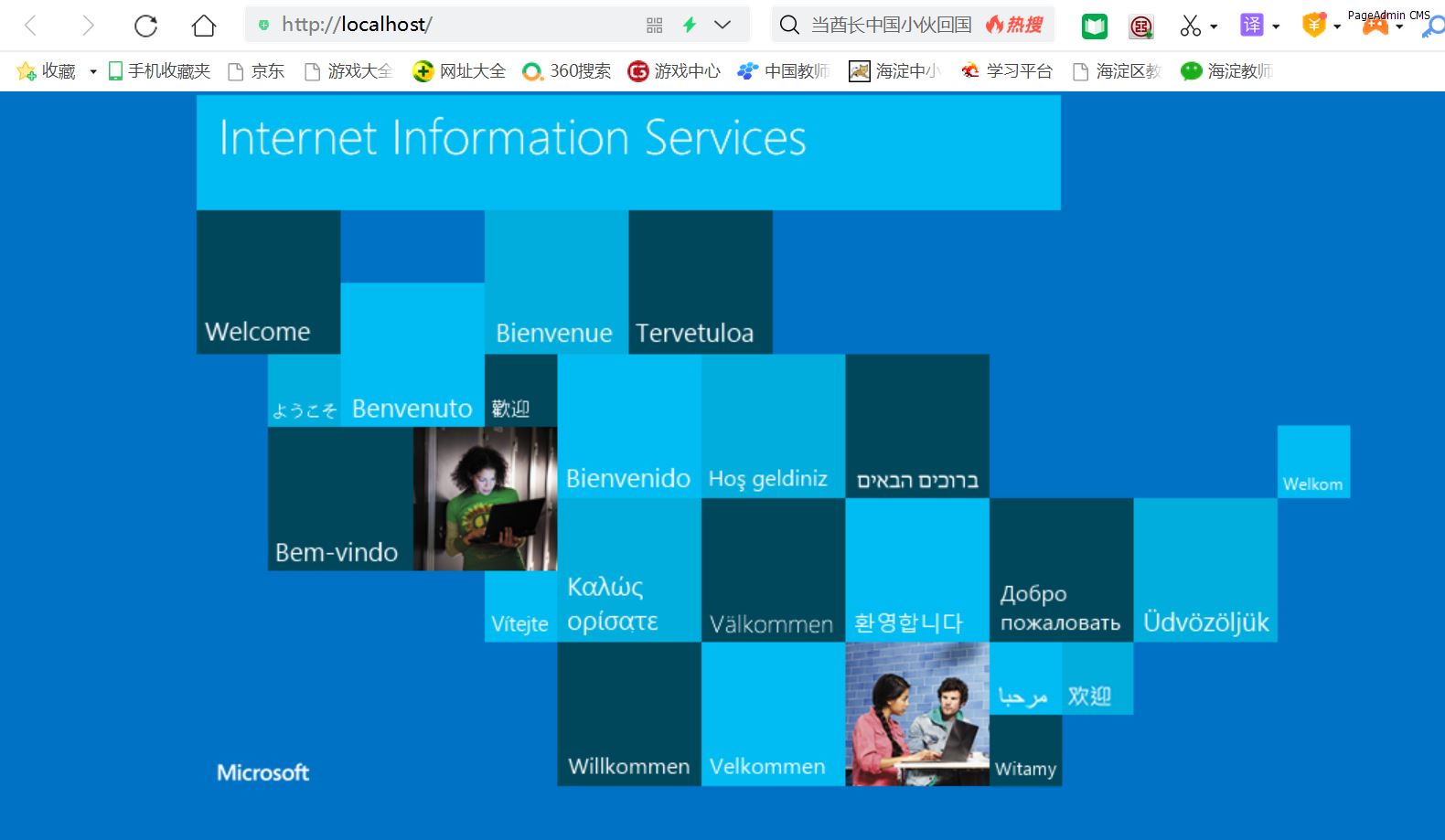Expand the game controller dropdown arrow
Image resolution: width=1445 pixels, height=840 pixels.
pos(1399,27)
